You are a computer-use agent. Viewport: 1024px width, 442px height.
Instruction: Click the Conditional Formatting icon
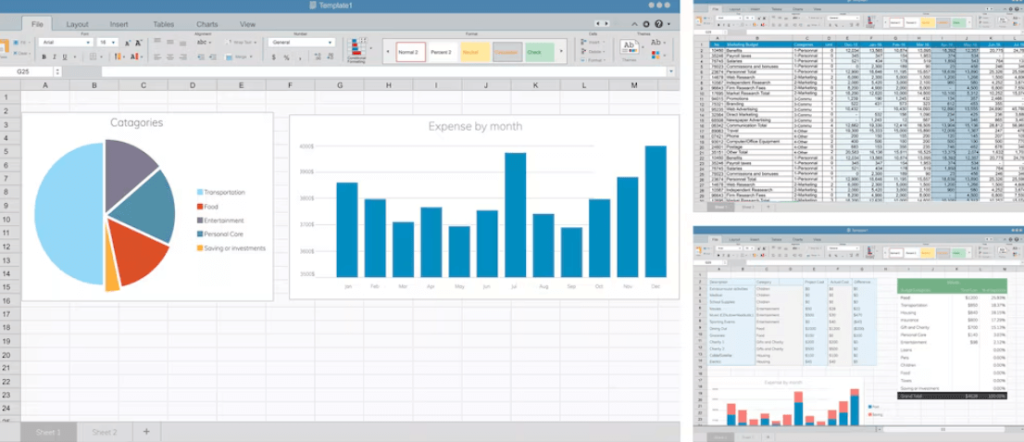pos(356,48)
